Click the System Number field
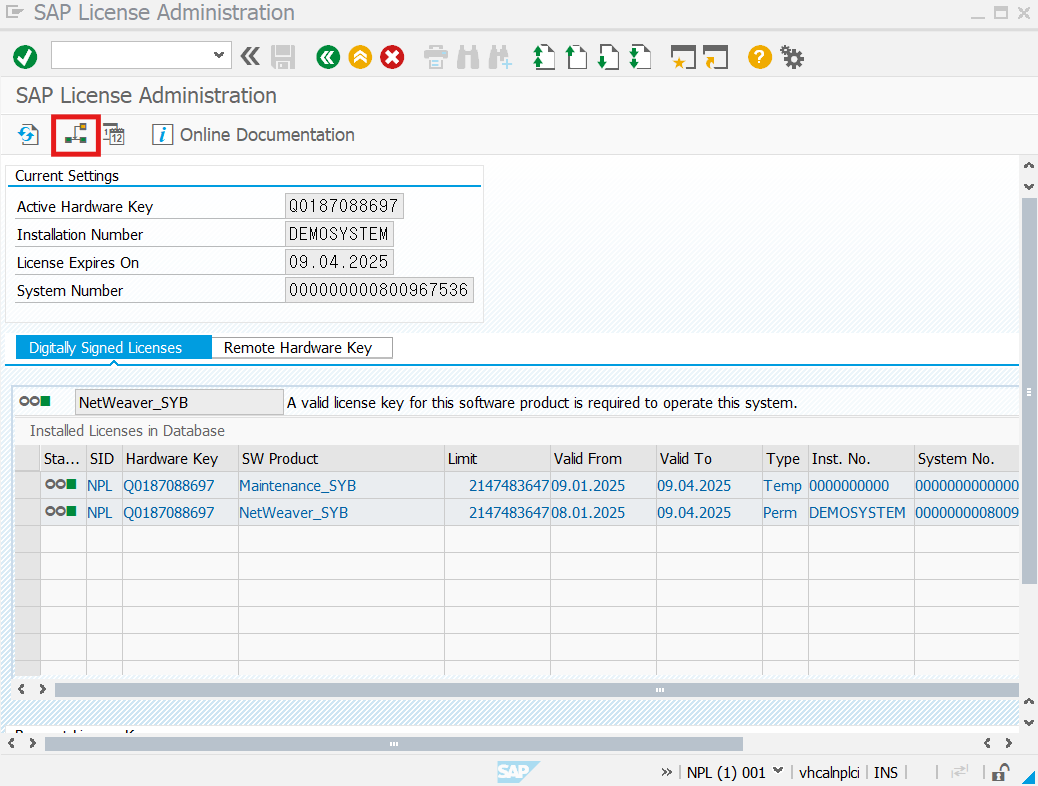 (379, 290)
